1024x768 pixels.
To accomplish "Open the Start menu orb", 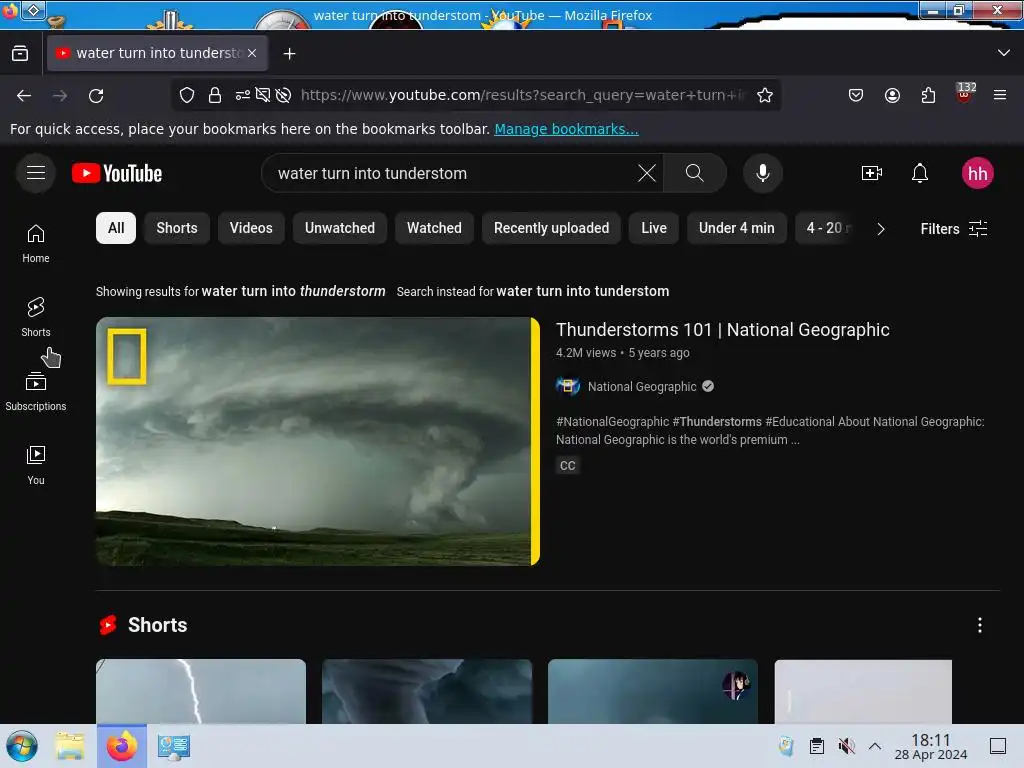I will pos(22,746).
